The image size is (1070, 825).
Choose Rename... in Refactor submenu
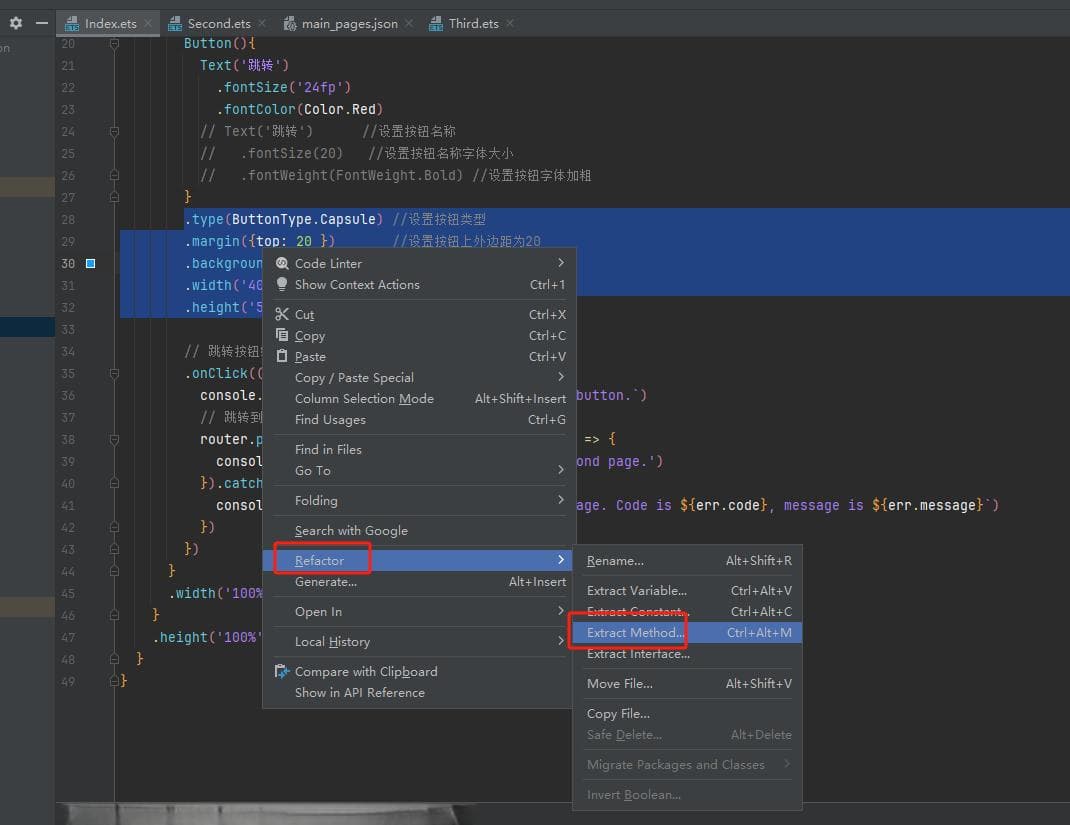687,561
